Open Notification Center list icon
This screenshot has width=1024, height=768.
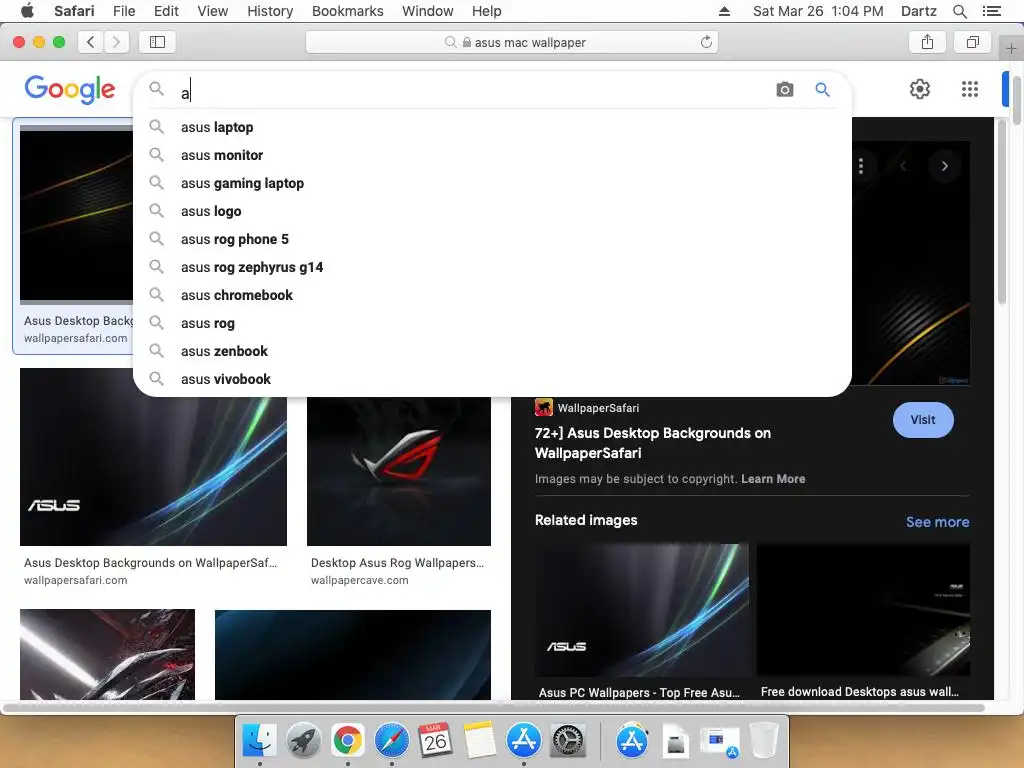(x=991, y=11)
